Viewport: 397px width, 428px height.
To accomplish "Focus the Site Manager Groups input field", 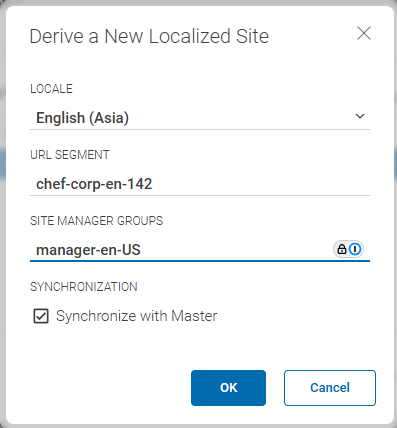I will [200, 250].
